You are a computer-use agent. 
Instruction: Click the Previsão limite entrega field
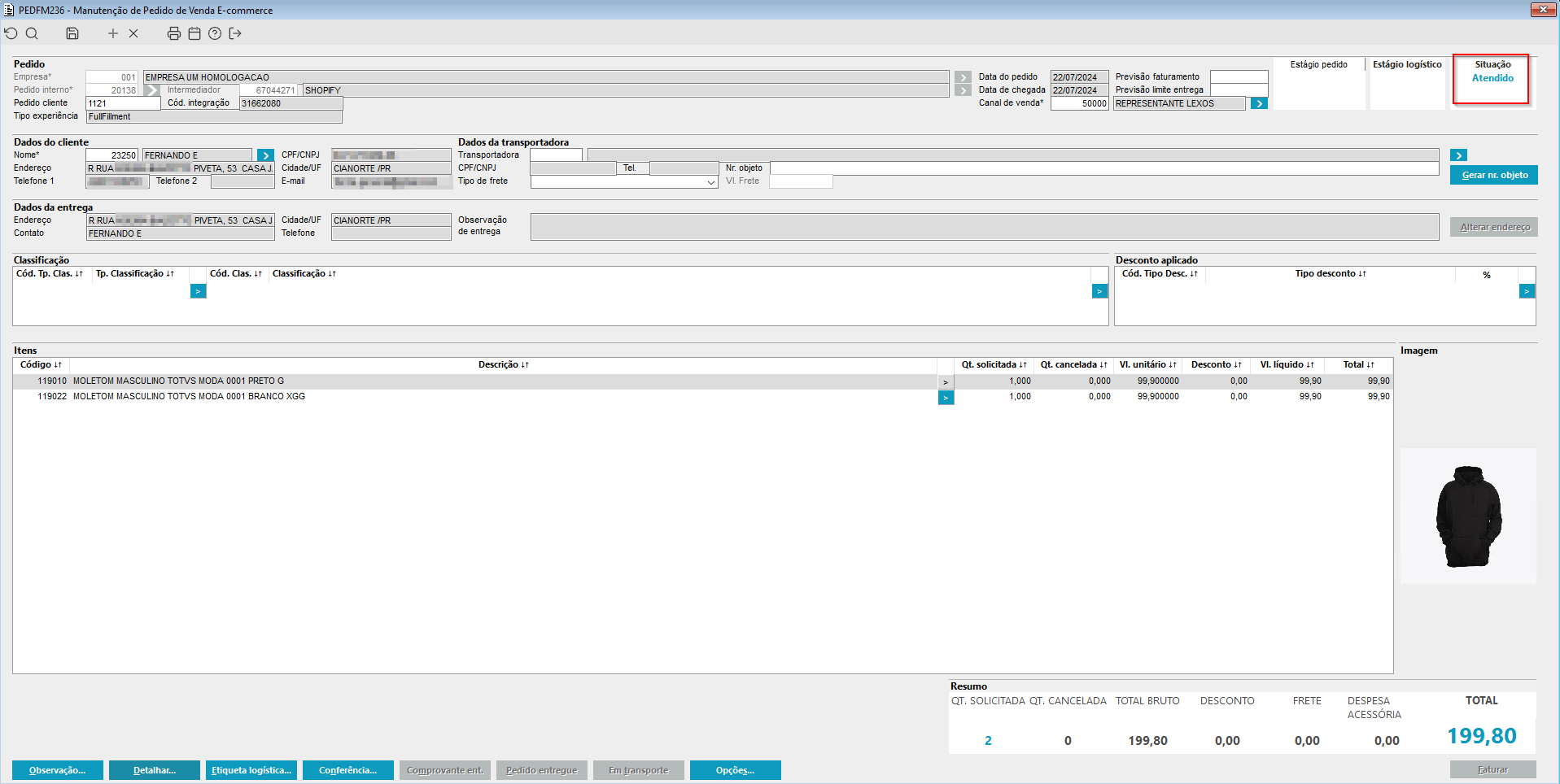1239,90
